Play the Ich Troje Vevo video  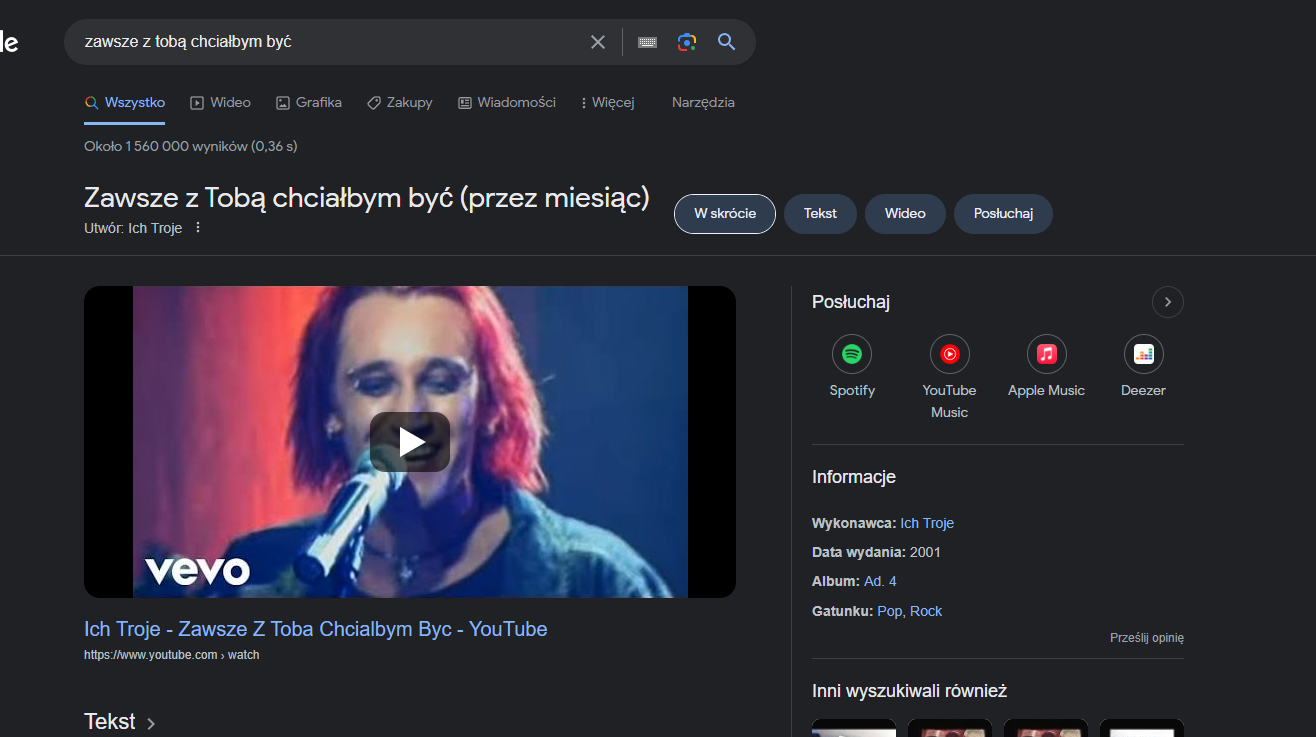click(410, 442)
